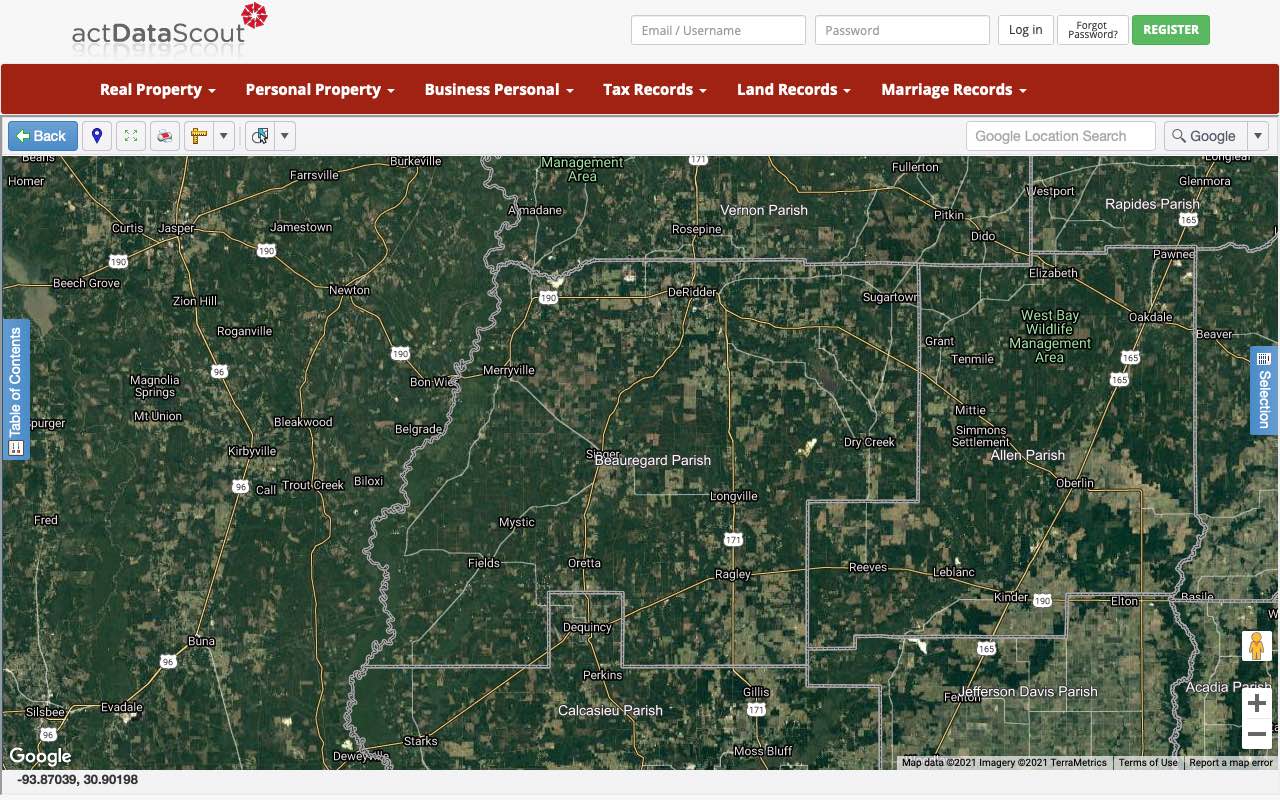Click the actDataScout logo
The image size is (1280, 800).
coord(170,27)
